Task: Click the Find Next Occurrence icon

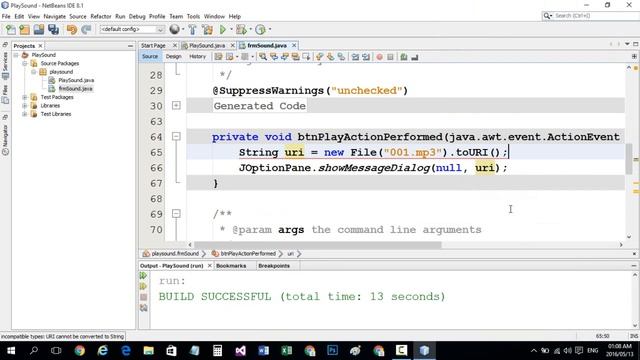Action: [284, 57]
